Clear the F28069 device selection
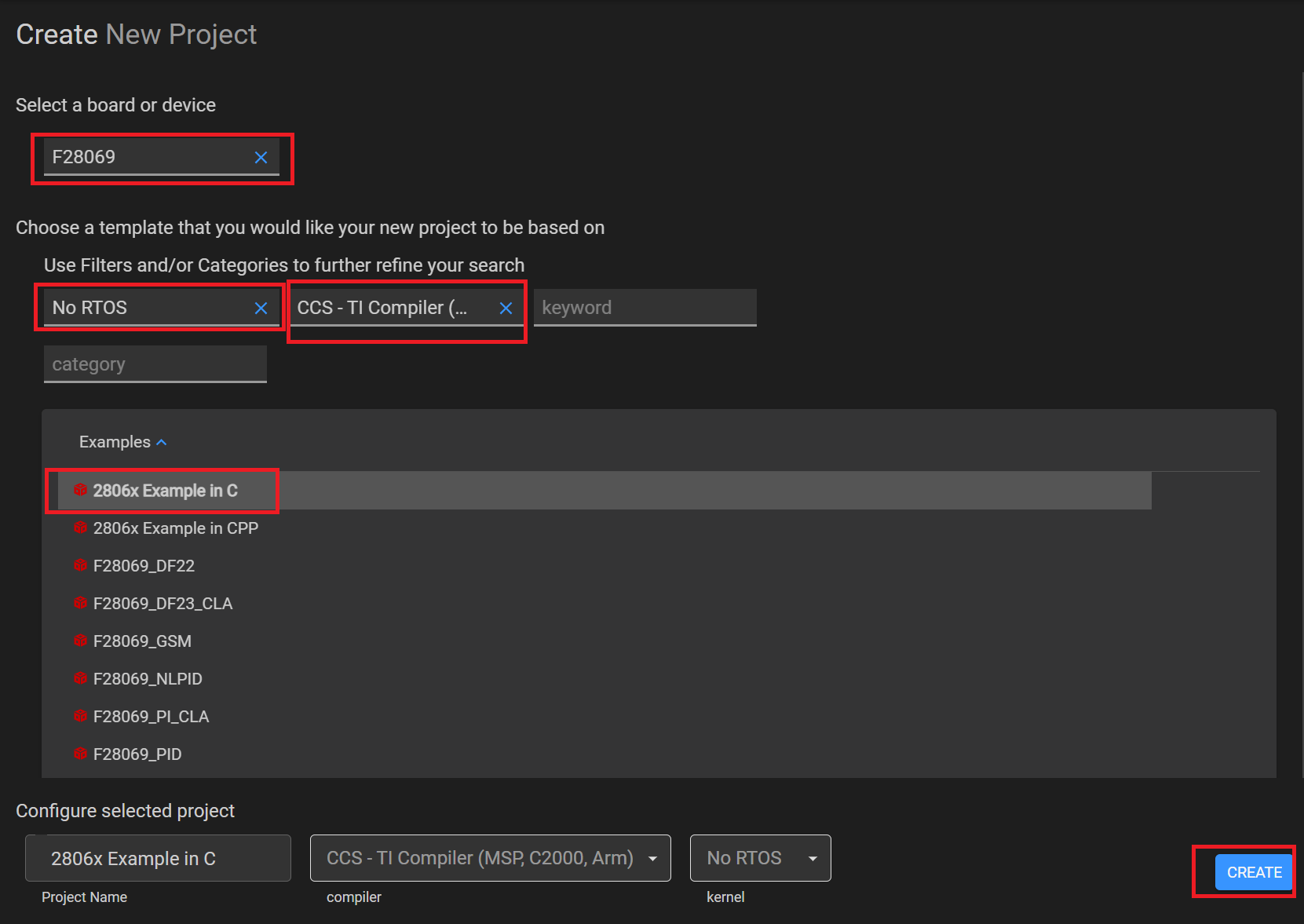Image resolution: width=1304 pixels, height=924 pixels. (261, 157)
